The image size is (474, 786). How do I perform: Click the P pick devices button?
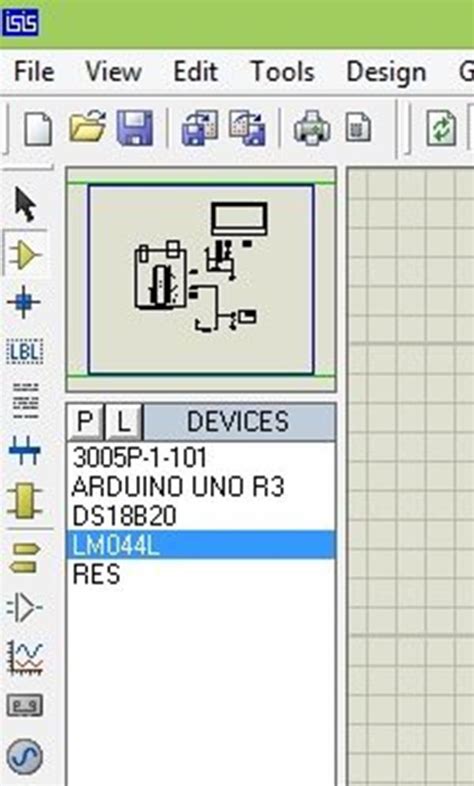86,422
